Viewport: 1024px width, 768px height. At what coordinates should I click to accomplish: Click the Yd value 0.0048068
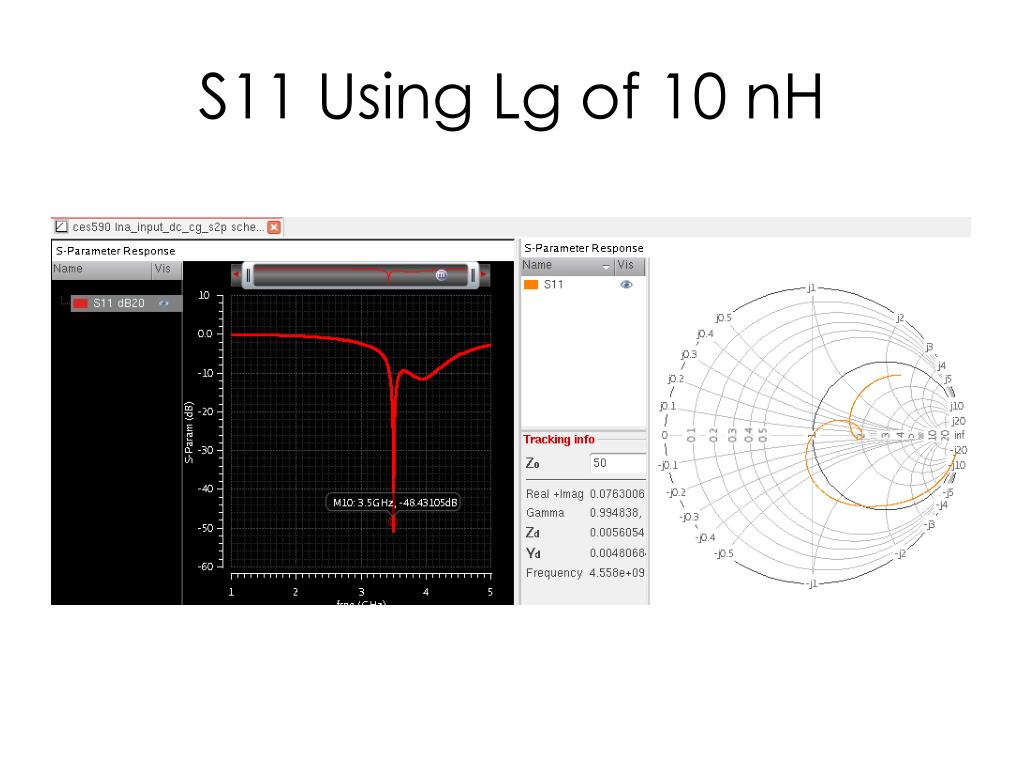617,552
